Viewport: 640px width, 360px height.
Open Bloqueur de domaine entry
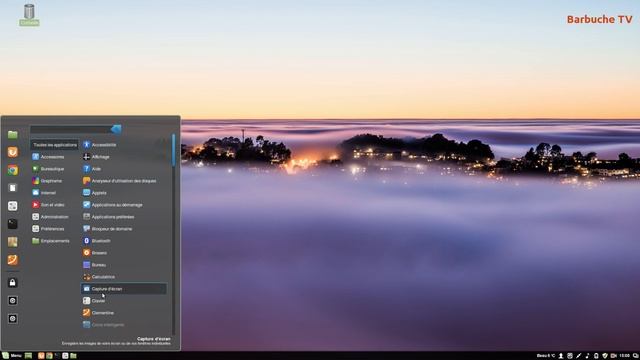pyautogui.click(x=108, y=229)
